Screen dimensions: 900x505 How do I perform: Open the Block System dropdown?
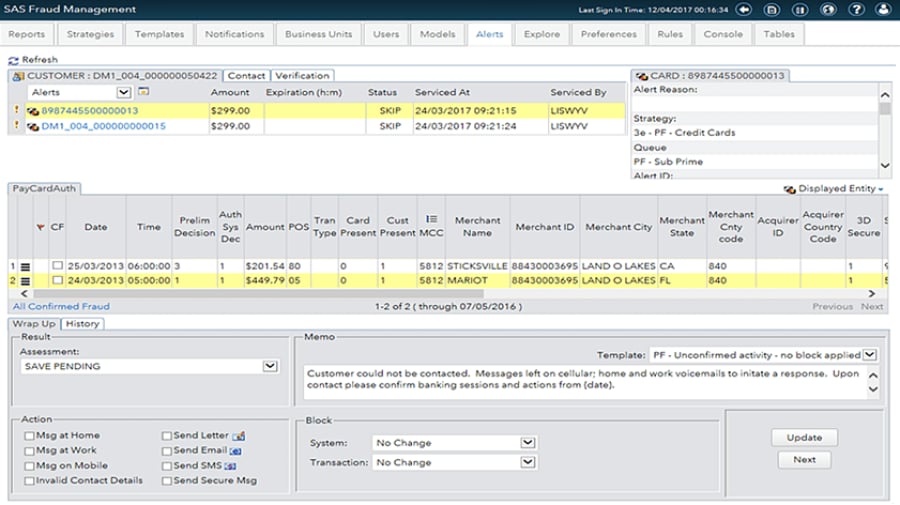[527, 442]
